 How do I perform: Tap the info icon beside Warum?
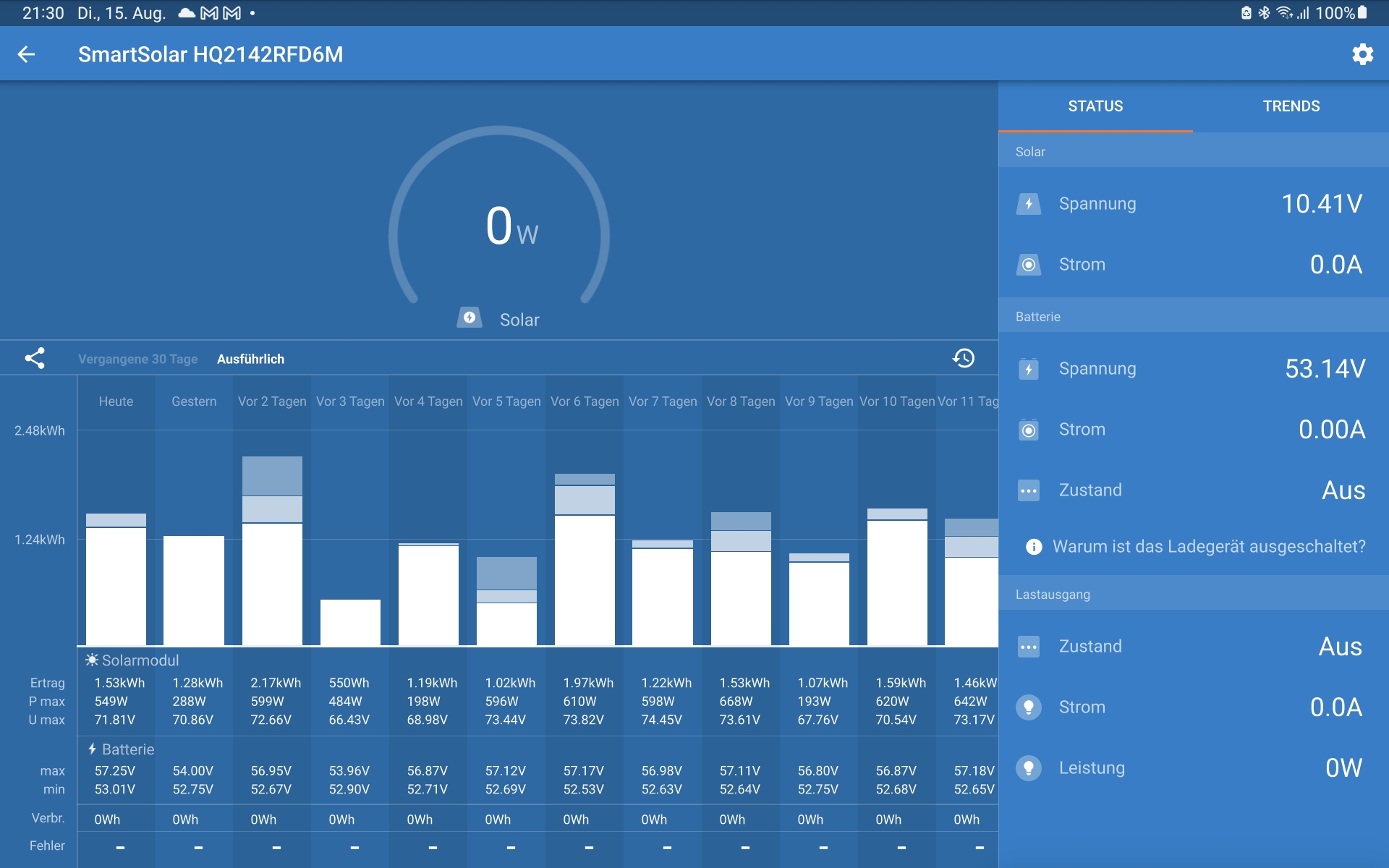pyautogui.click(x=1034, y=547)
